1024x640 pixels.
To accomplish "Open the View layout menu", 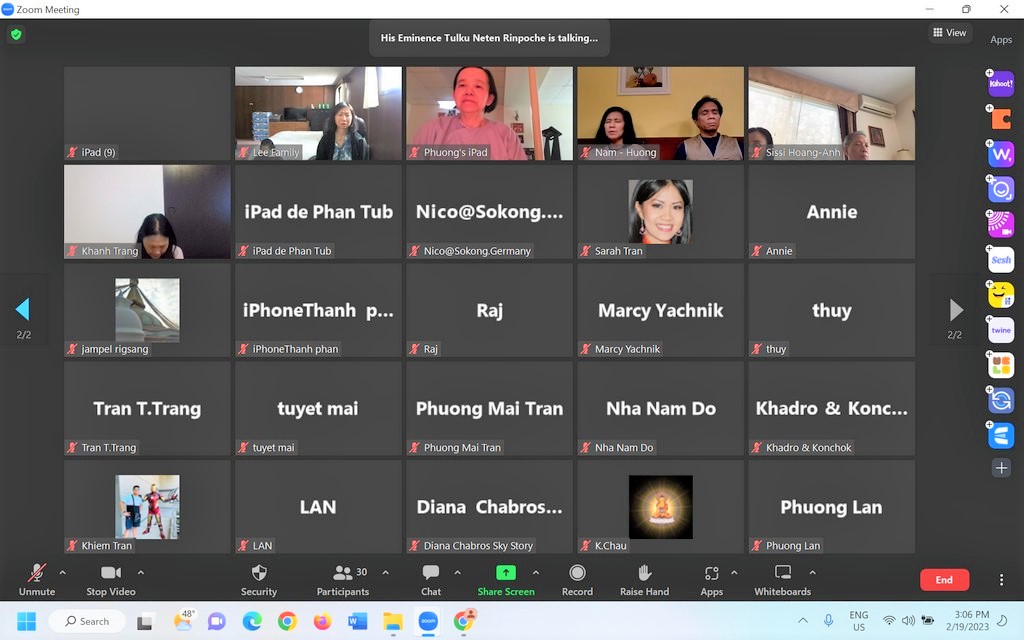I will click(x=949, y=33).
